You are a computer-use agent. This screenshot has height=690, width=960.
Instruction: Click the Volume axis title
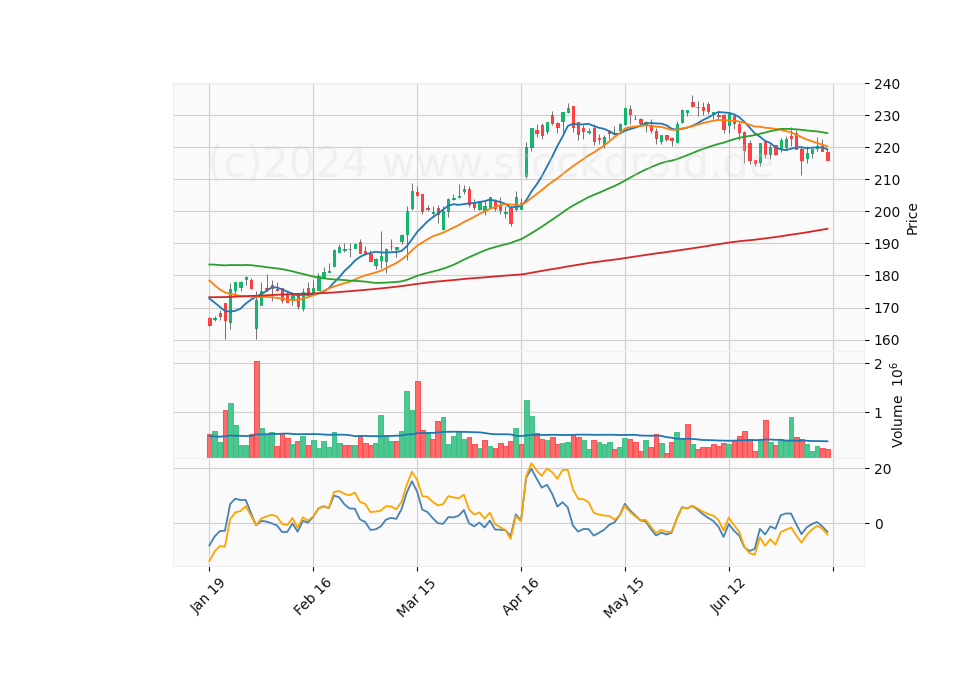pyautogui.click(x=897, y=405)
